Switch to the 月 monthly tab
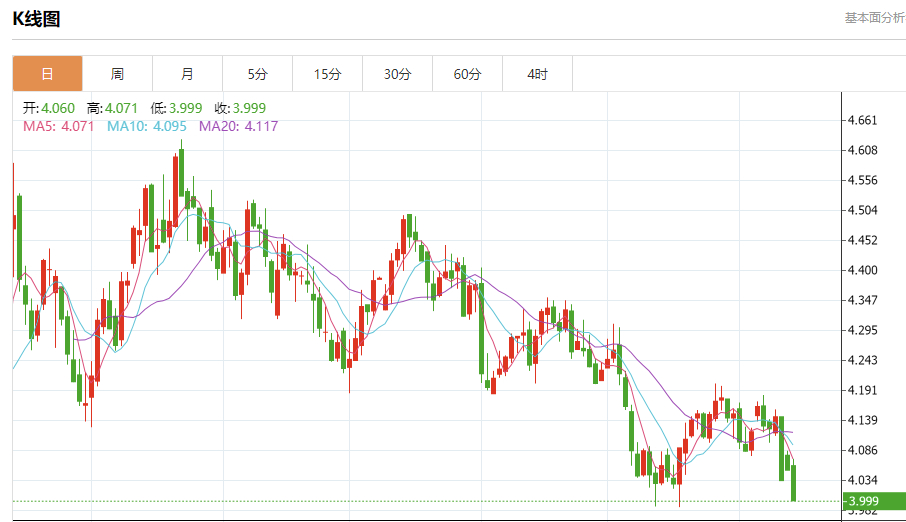The height and width of the screenshot is (522, 906). click(187, 74)
